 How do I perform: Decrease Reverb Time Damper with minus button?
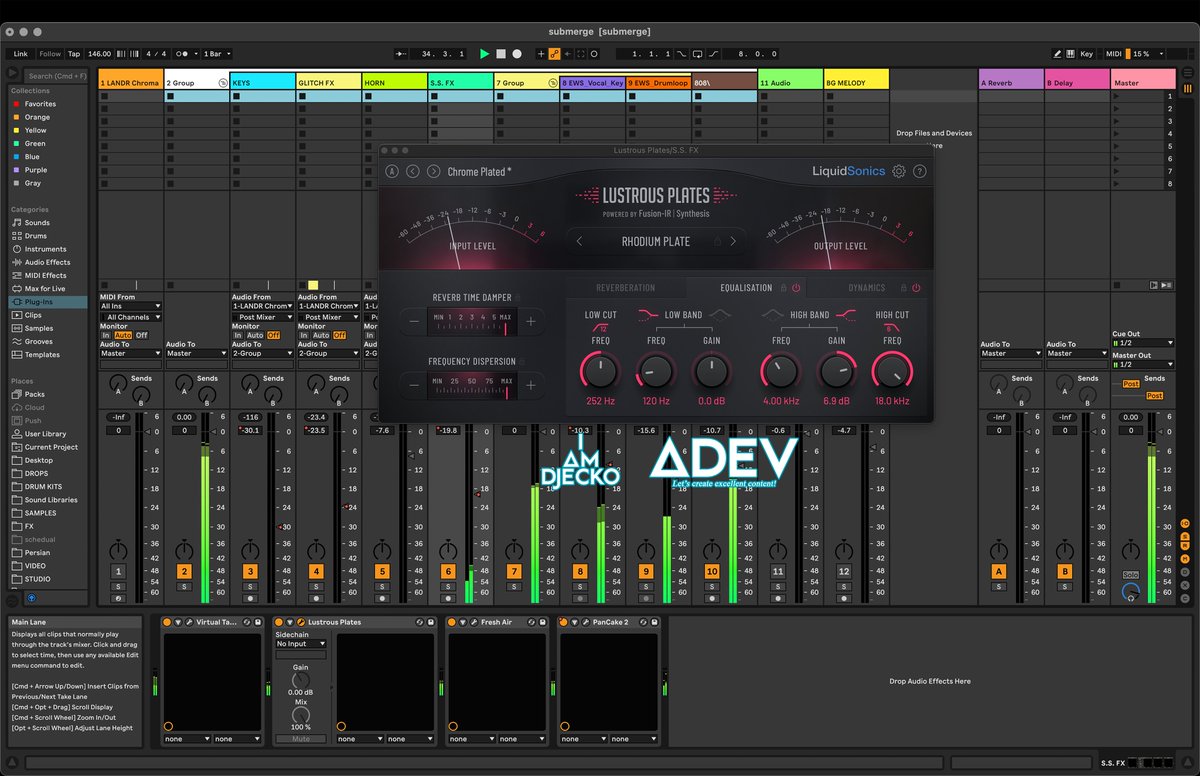pos(413,322)
